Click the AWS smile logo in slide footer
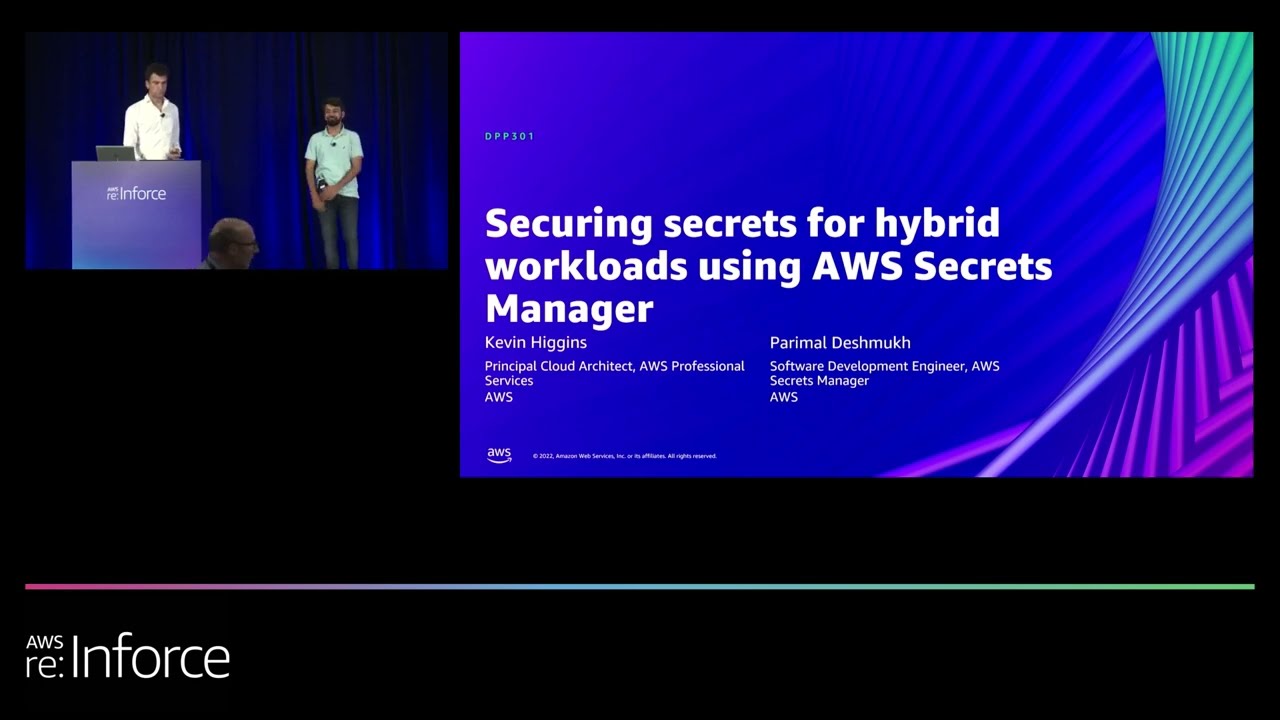 tap(499, 455)
